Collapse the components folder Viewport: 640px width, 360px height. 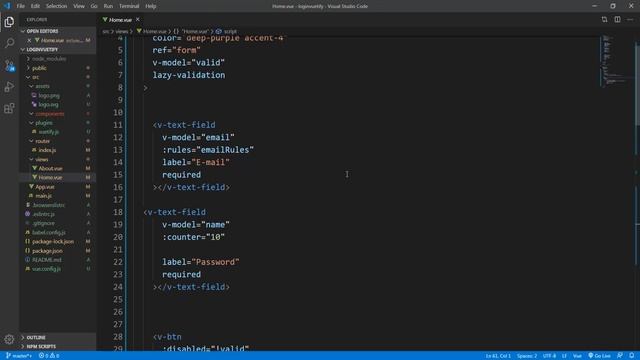[x=57, y=113]
